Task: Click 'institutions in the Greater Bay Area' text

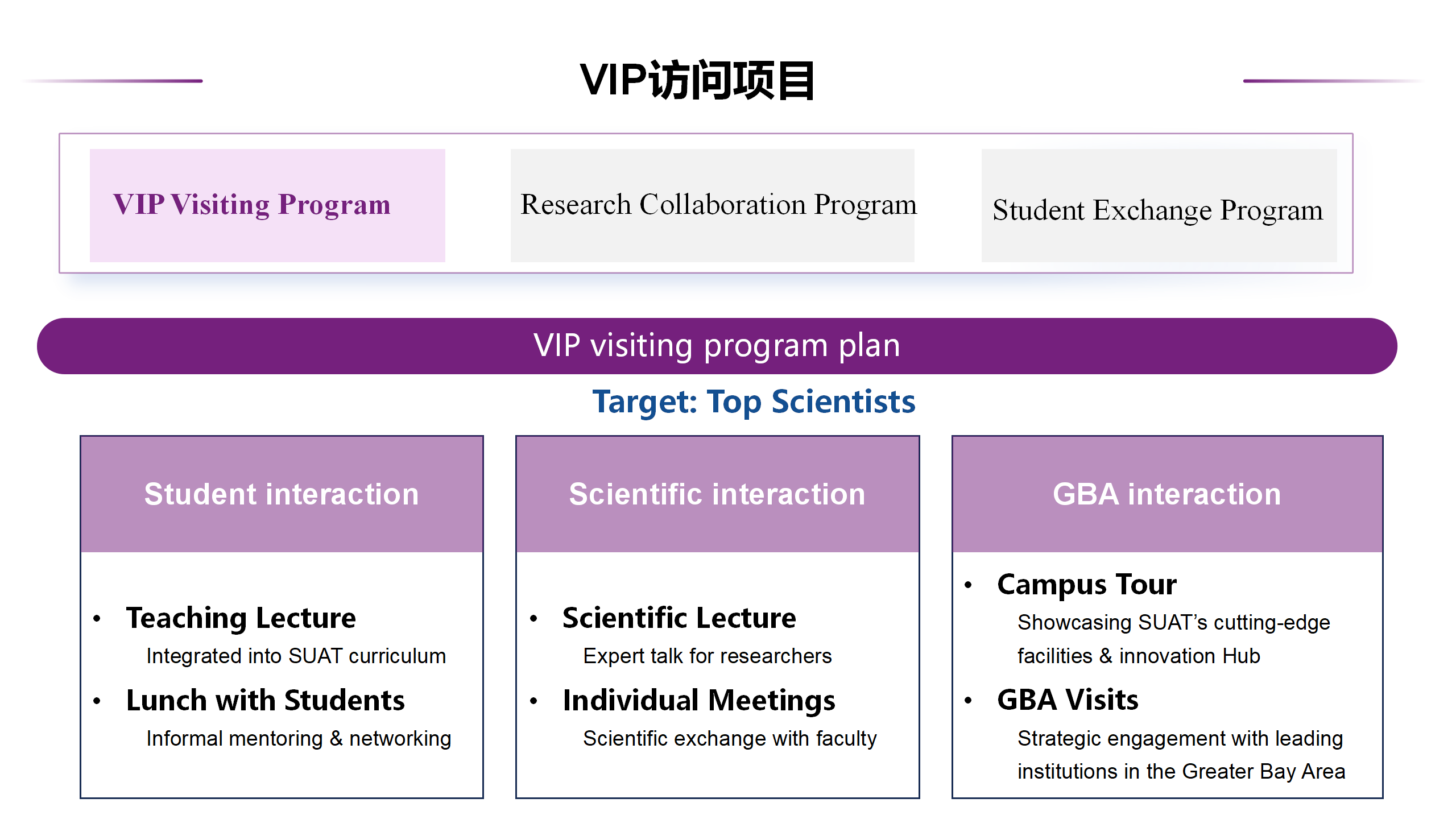Action: pyautogui.click(x=1181, y=772)
